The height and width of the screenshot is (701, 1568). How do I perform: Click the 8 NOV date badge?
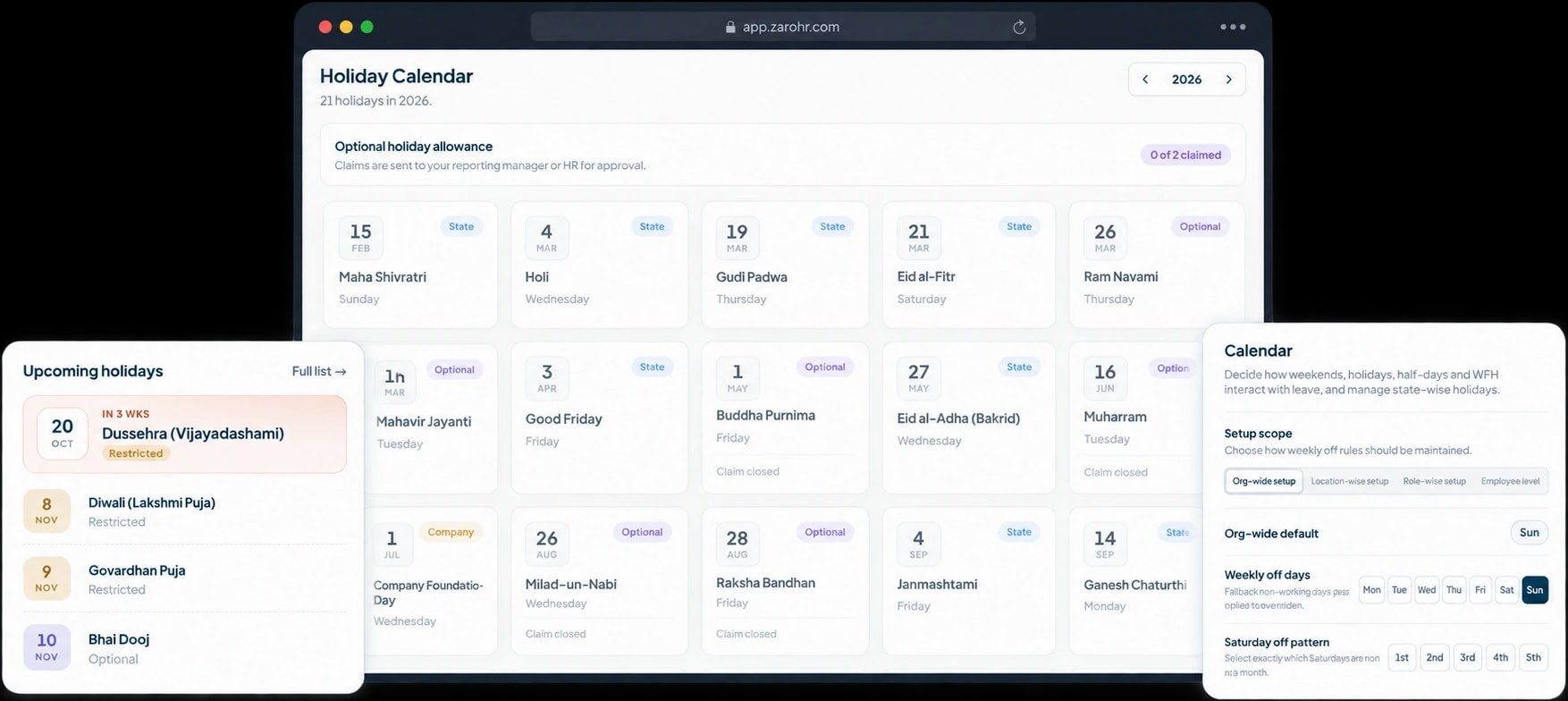[46, 511]
